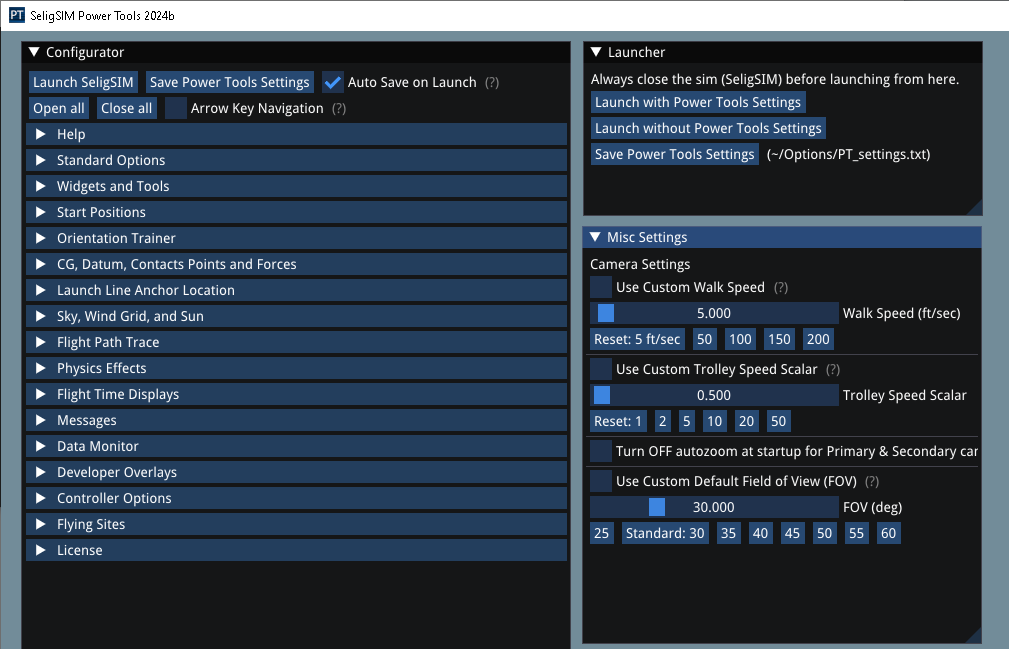Set trolley speed scalar preset 5
Screen dimensions: 1009x649
click(687, 421)
